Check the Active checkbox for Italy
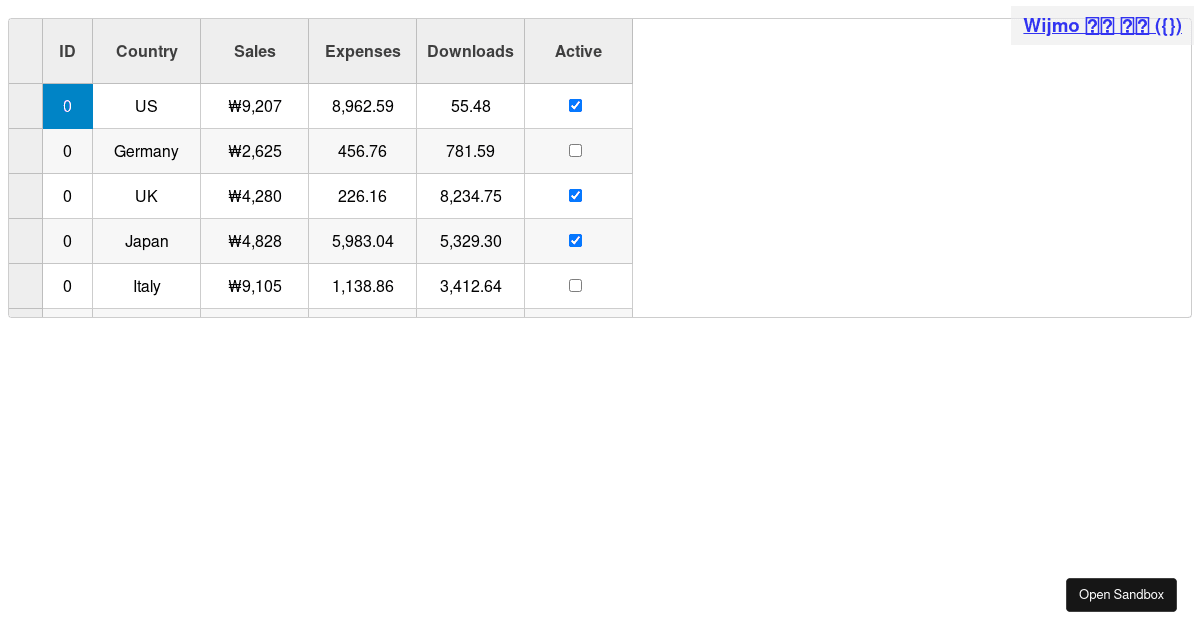This screenshot has height=630, width=1200. coord(575,286)
